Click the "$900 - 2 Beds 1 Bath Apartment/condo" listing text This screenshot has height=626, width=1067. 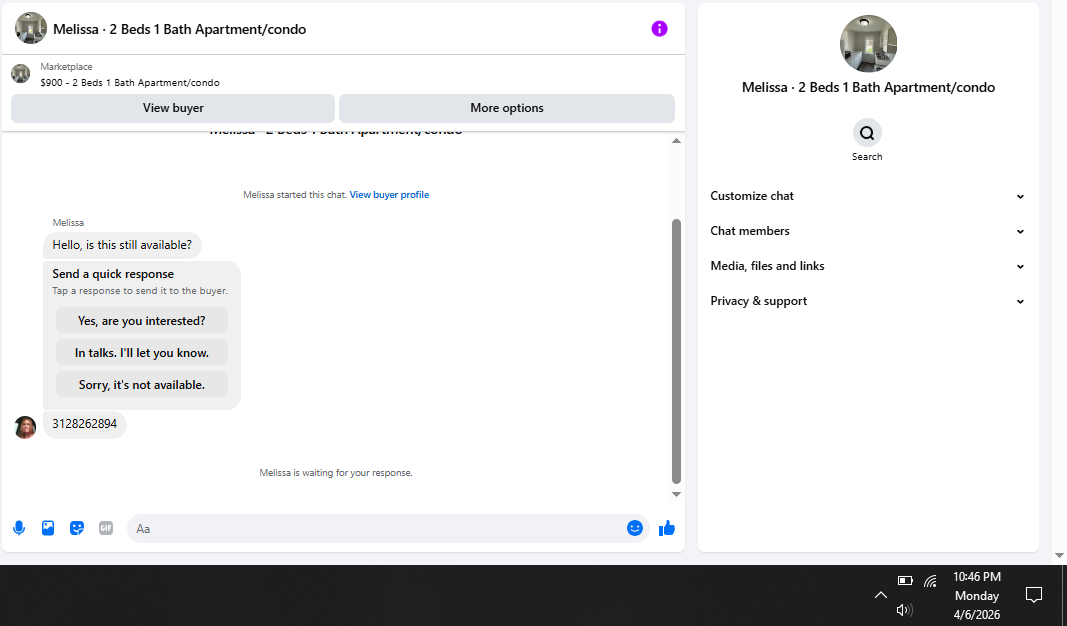click(130, 83)
